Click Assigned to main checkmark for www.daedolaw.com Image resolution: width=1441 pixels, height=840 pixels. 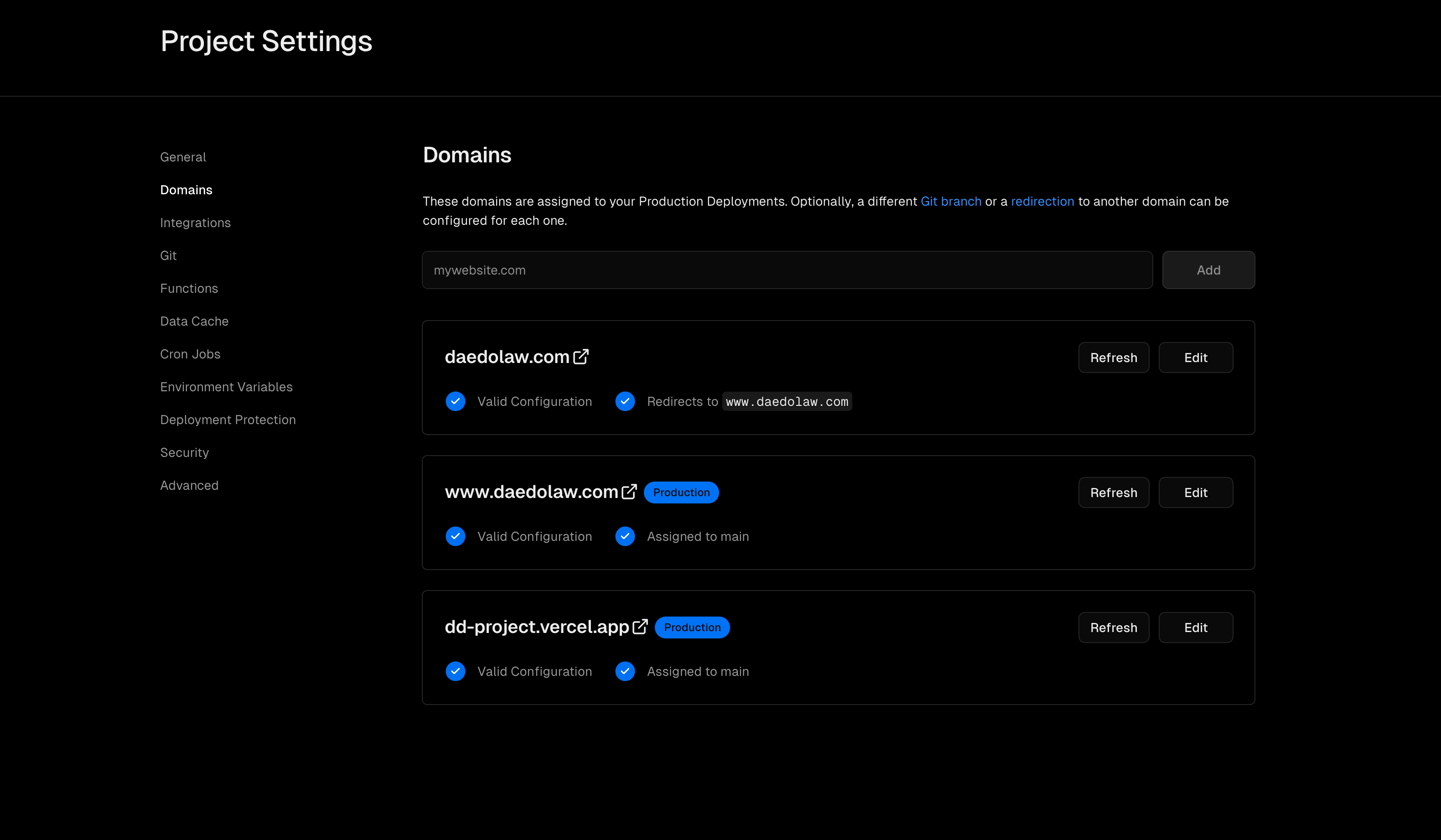(x=625, y=536)
